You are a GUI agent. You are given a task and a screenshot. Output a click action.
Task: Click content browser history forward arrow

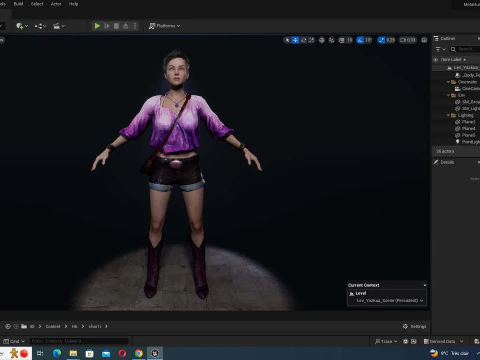point(16,326)
